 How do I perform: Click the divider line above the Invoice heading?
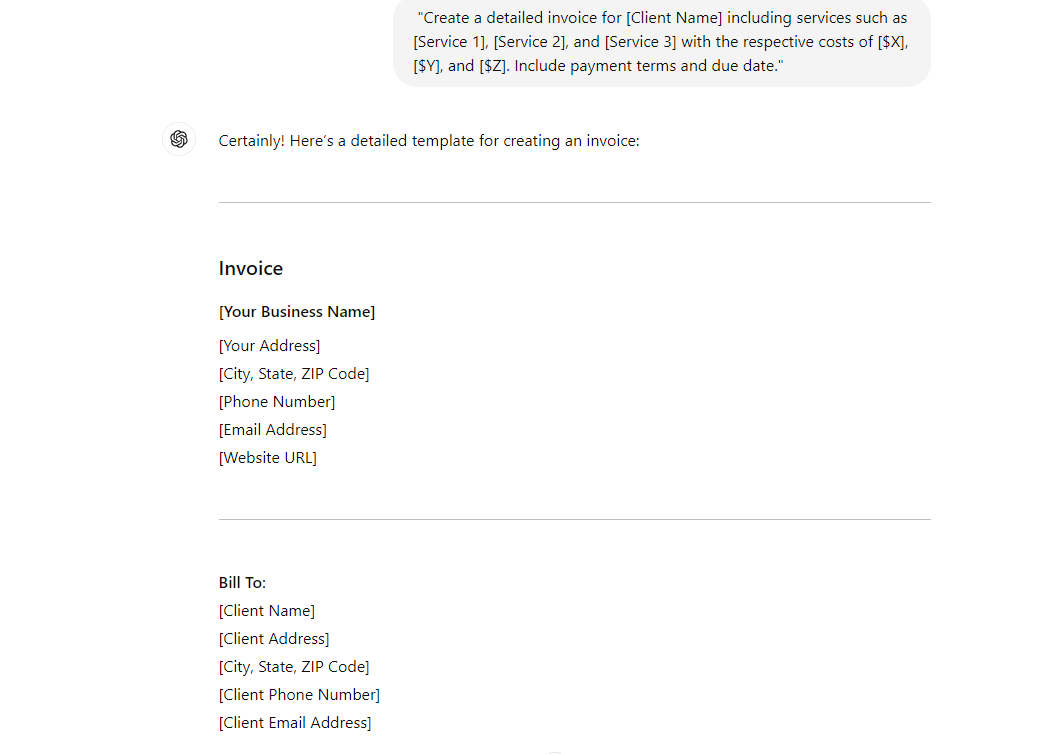tap(574, 203)
